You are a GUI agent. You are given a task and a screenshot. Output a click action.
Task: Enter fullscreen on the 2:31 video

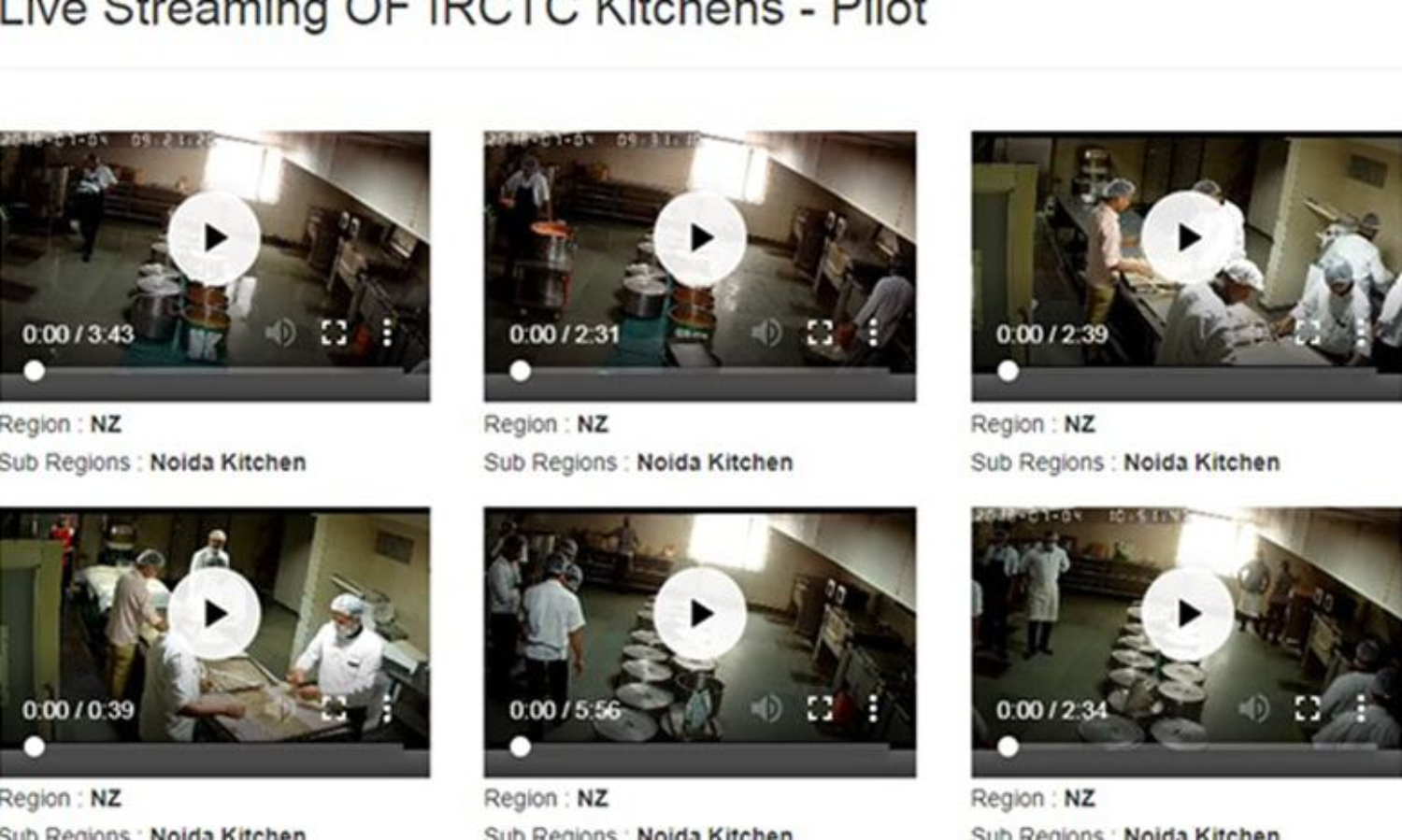pyautogui.click(x=820, y=333)
